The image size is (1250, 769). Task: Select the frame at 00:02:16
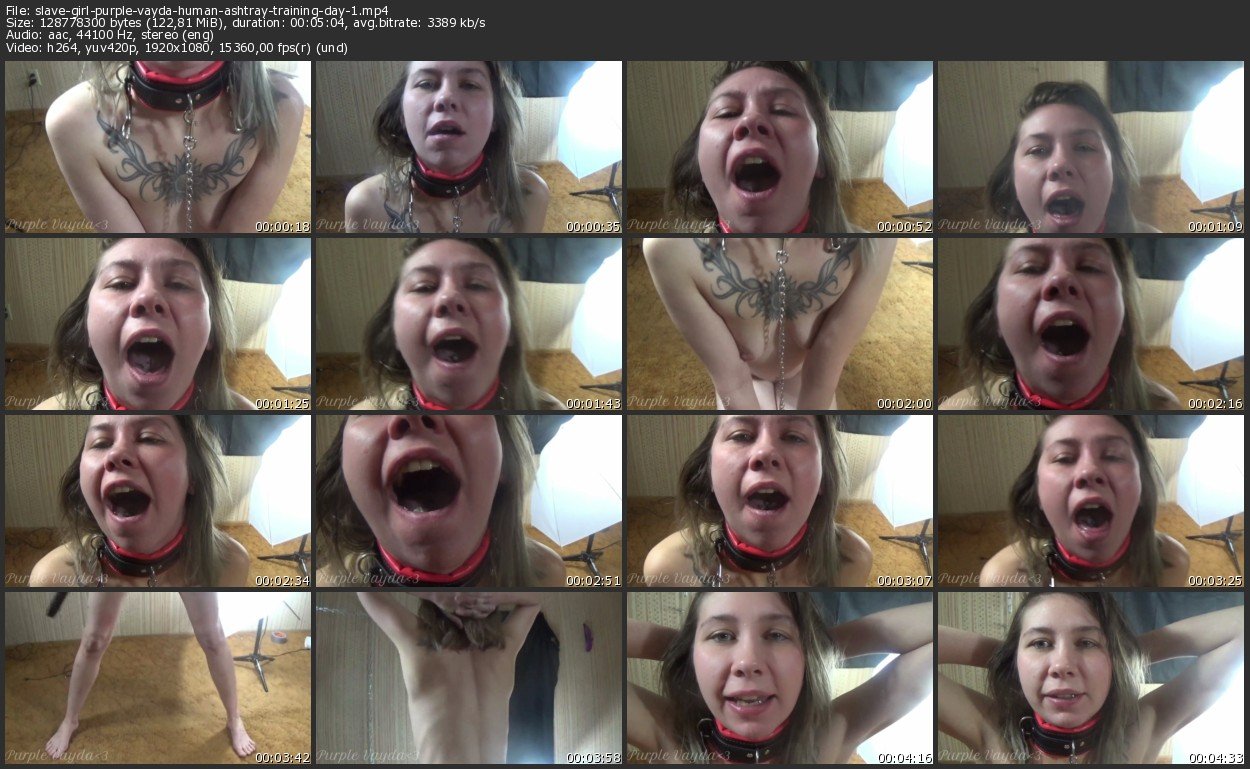(1091, 324)
